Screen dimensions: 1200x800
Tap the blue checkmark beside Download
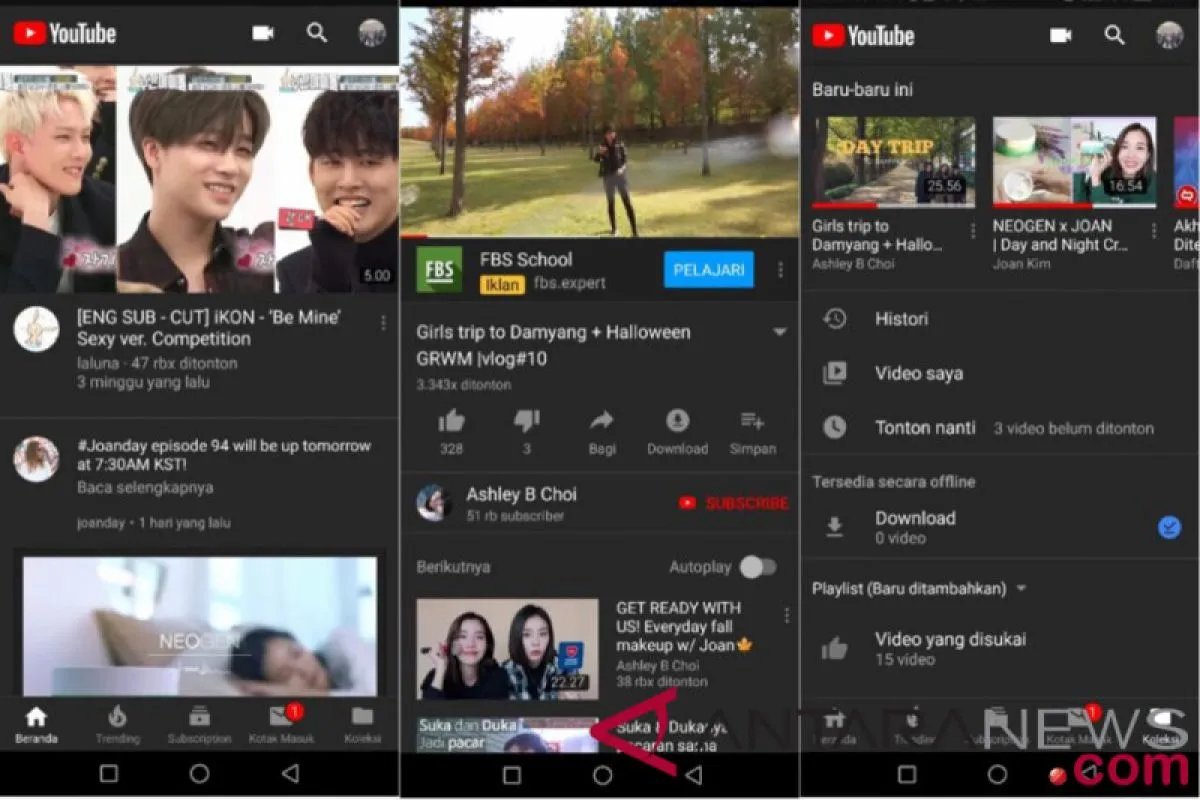pos(1168,527)
